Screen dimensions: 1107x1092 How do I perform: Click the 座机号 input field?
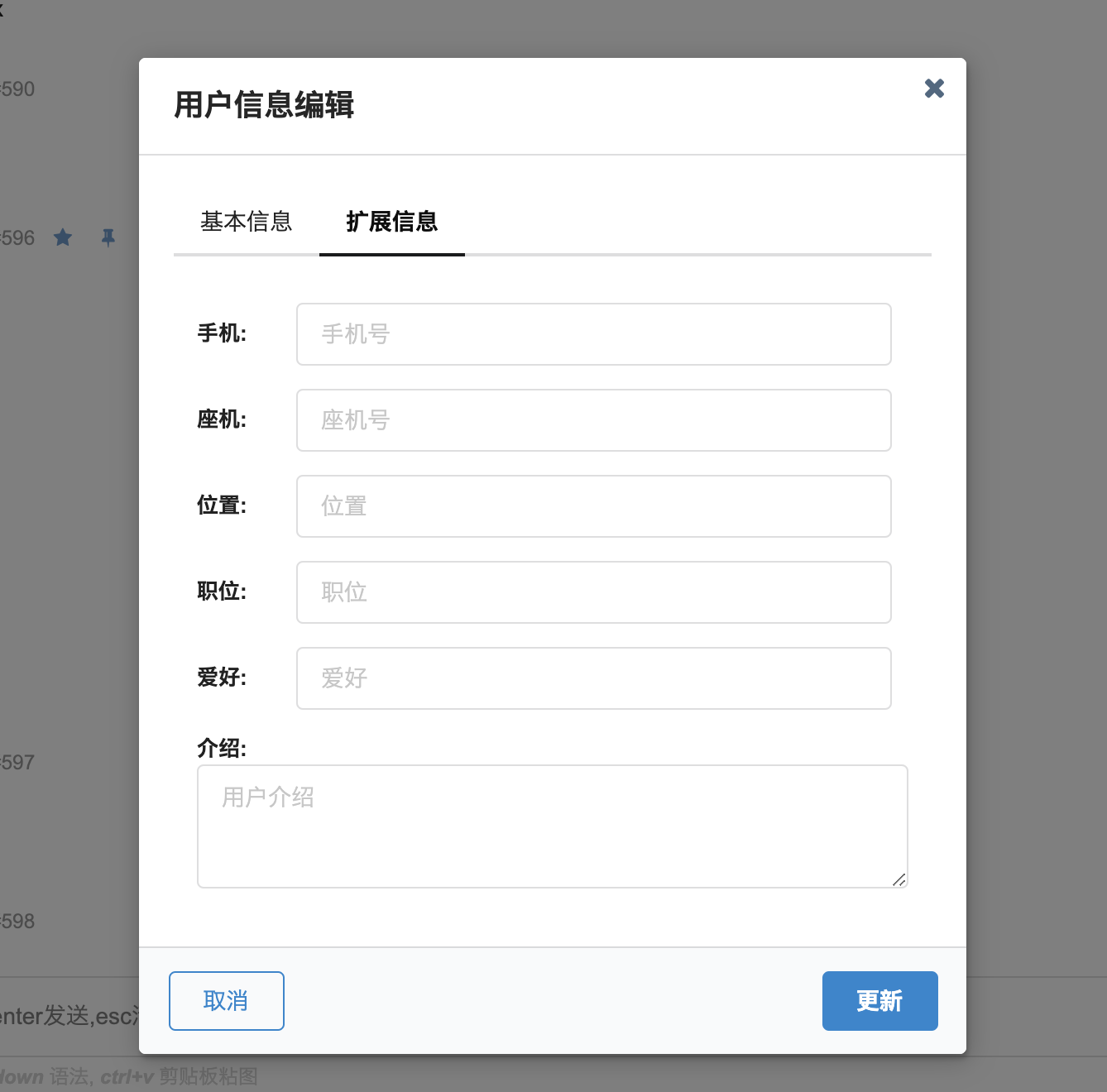[594, 420]
